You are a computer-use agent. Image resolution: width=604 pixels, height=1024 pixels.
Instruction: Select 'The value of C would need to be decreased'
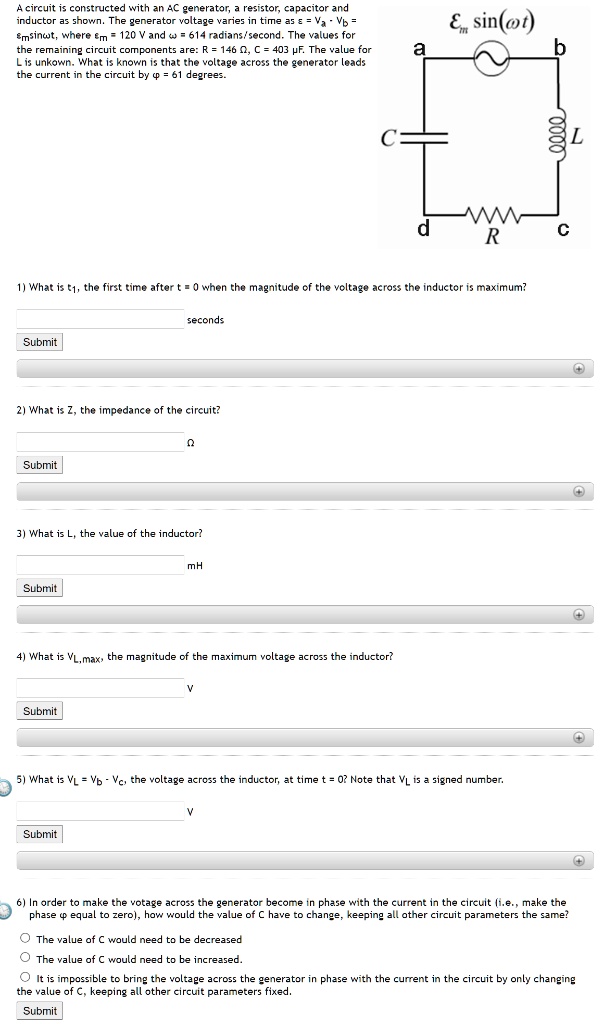tap(25, 939)
